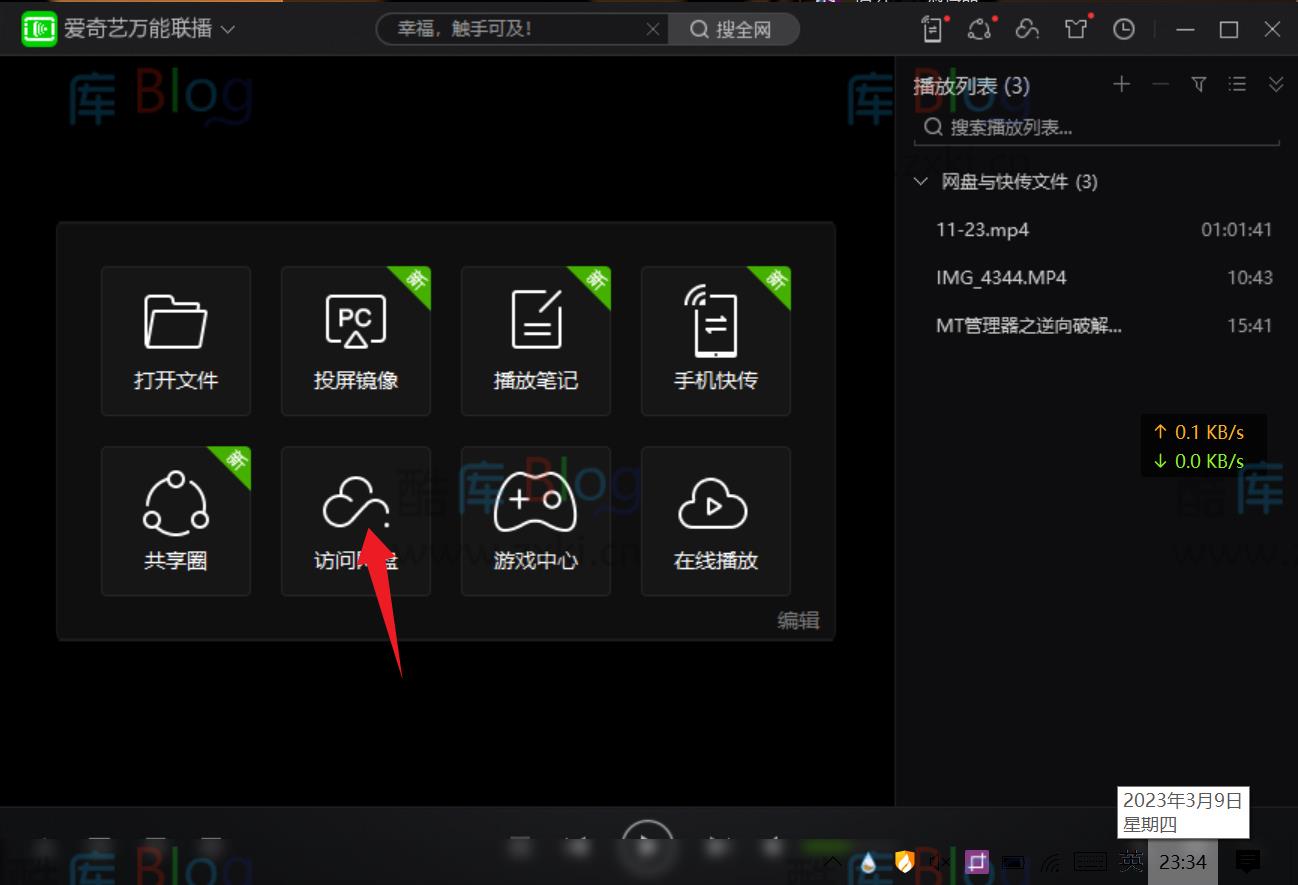Enter the 共享圈 sharing circle

(175, 520)
